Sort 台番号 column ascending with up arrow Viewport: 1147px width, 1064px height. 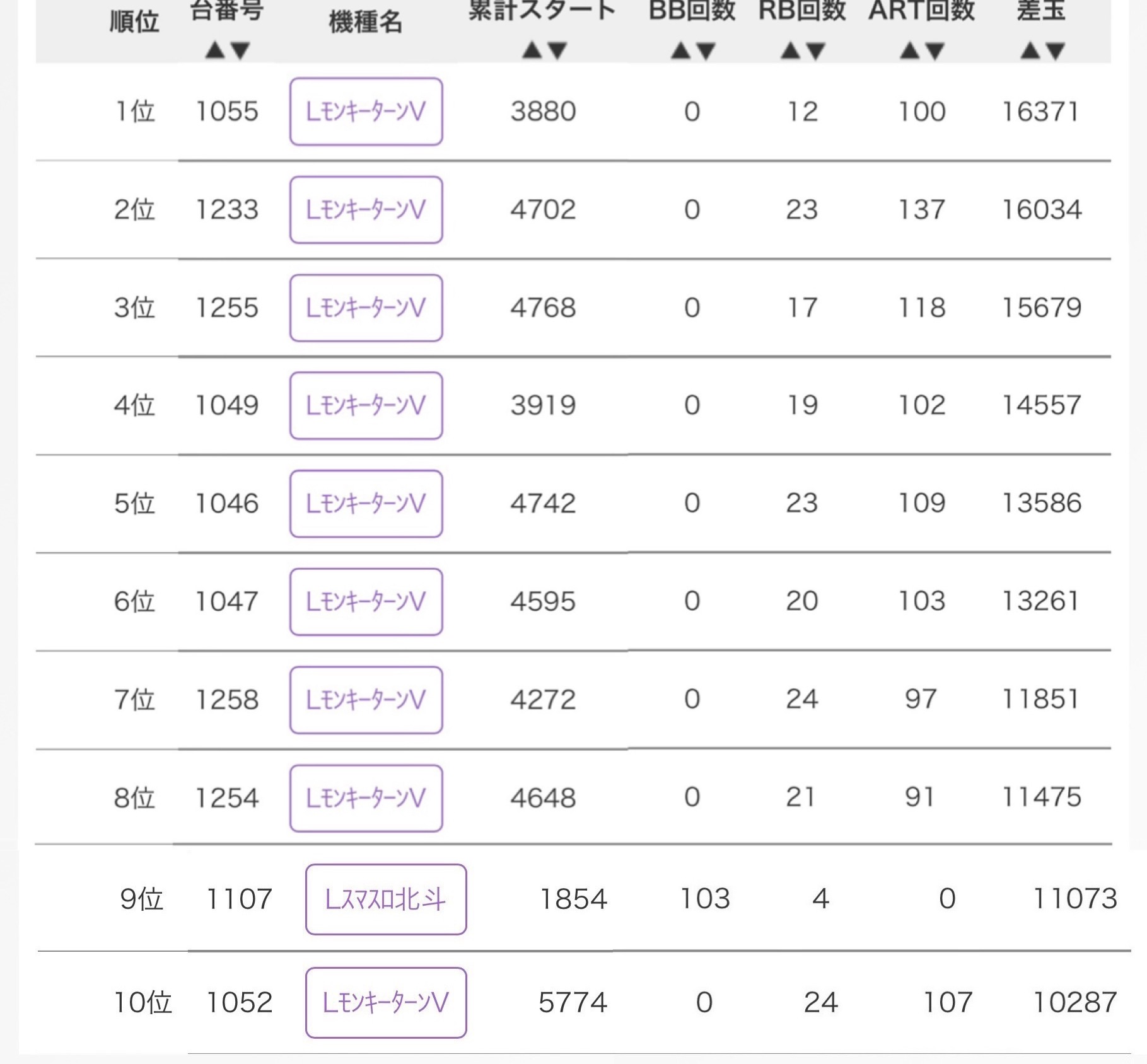click(215, 50)
